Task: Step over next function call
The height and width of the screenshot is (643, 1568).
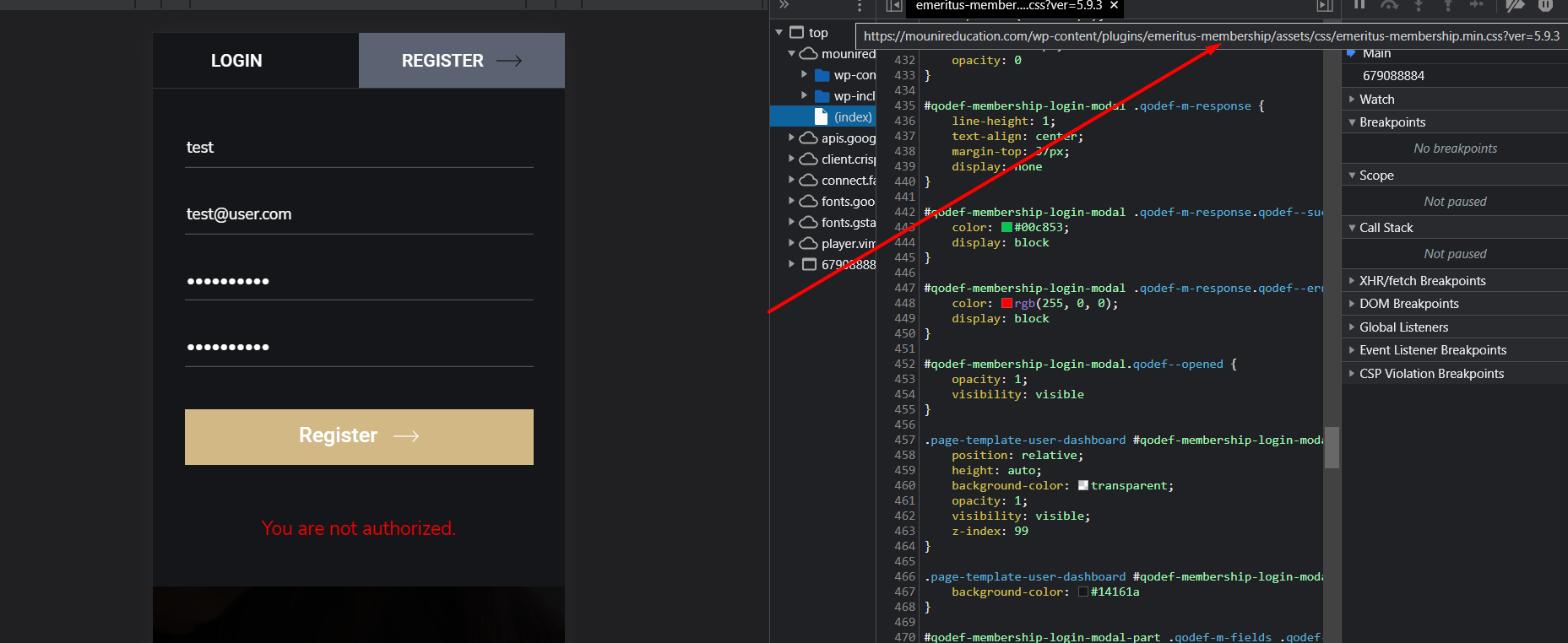Action: tap(1389, 5)
